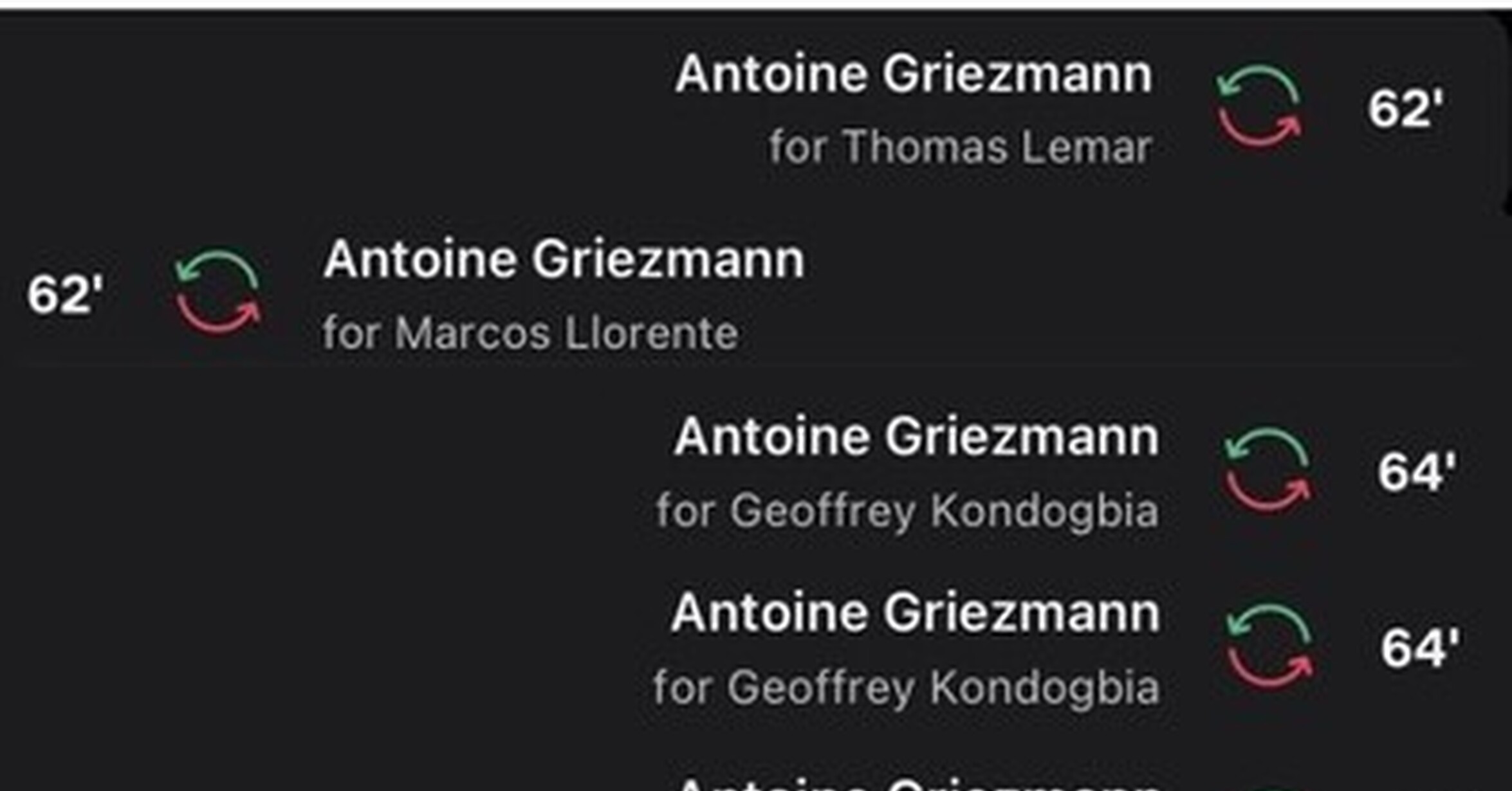
Task: Select upper 'for Geoffrey Kondogbia' text
Action: [907, 512]
